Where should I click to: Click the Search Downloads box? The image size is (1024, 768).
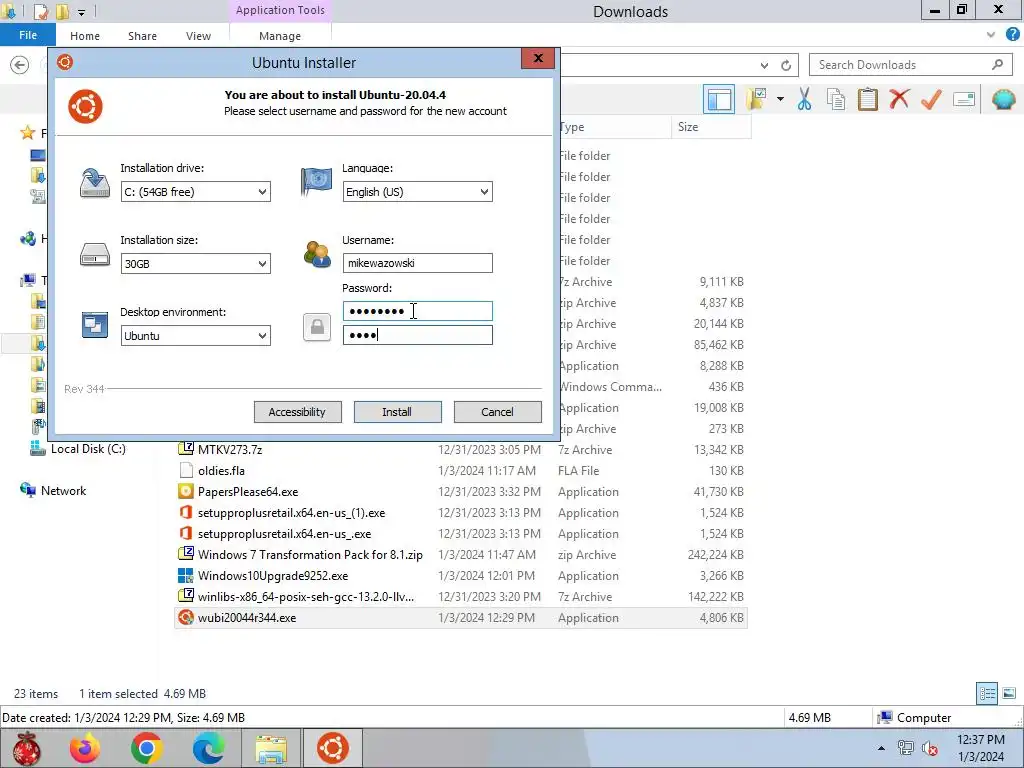pyautogui.click(x=910, y=65)
